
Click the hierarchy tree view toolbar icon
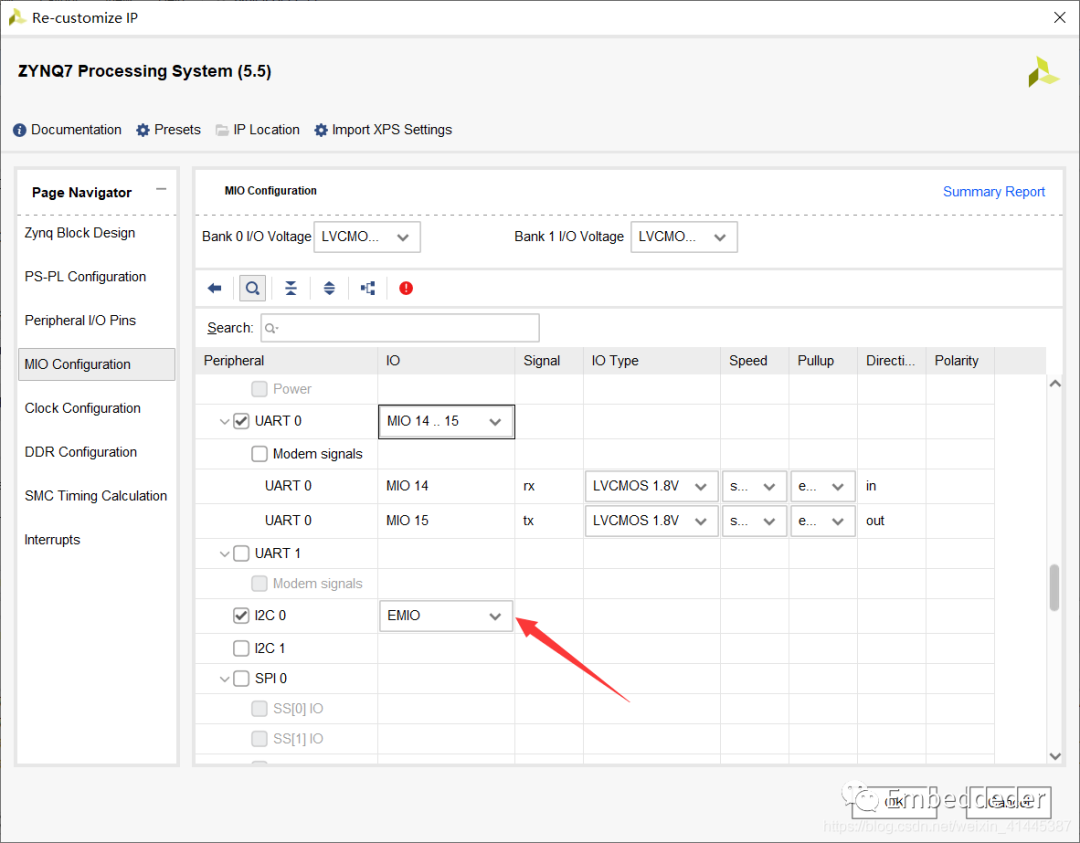(x=368, y=288)
